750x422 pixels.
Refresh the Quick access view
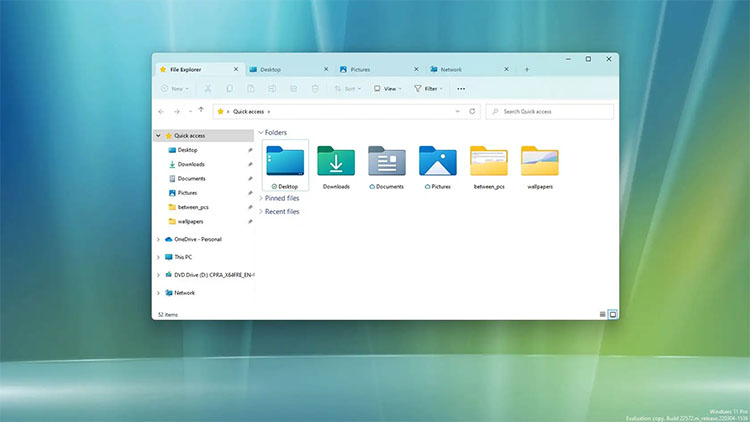(472, 111)
